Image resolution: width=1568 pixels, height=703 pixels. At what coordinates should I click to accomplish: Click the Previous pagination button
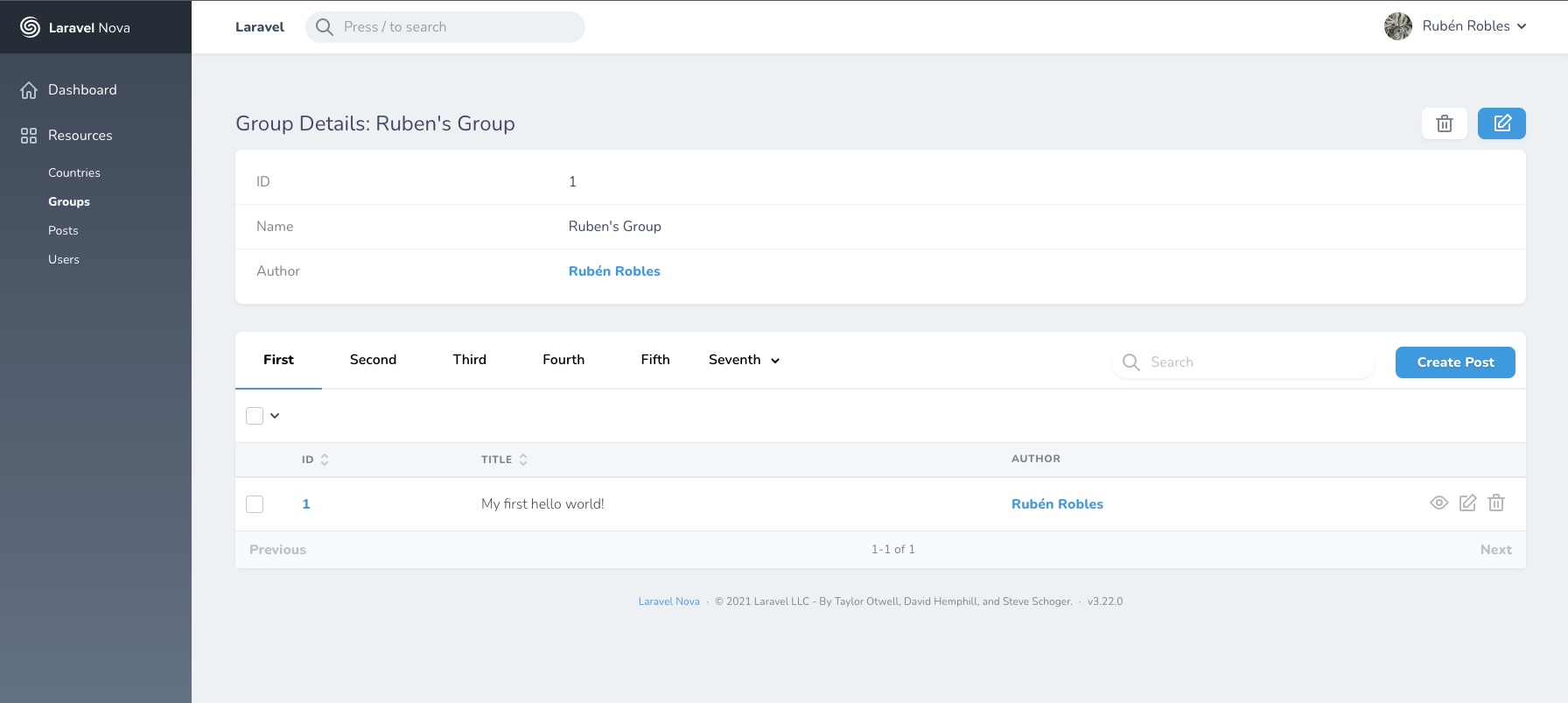[x=277, y=550]
